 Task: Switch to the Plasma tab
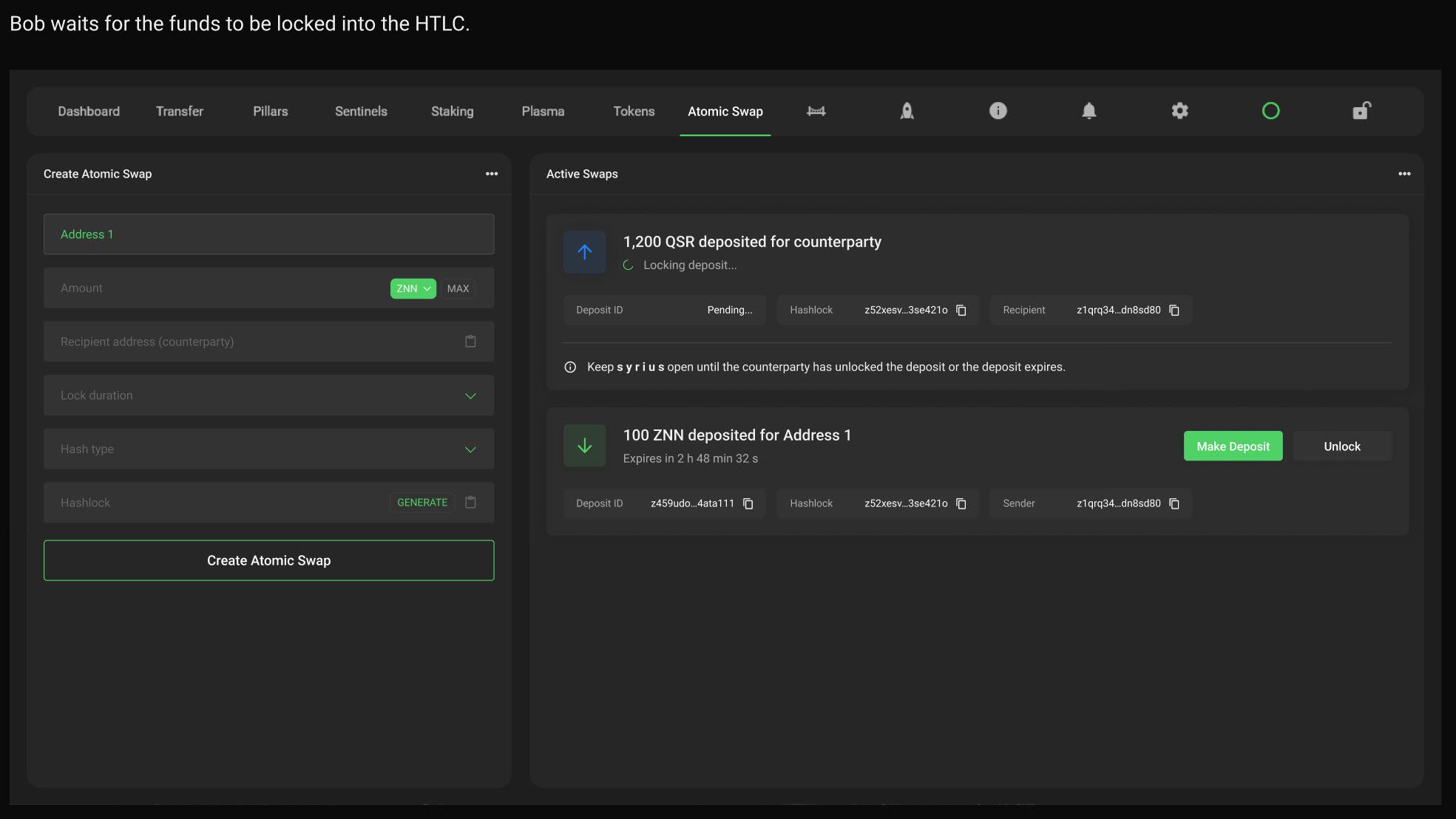click(543, 111)
